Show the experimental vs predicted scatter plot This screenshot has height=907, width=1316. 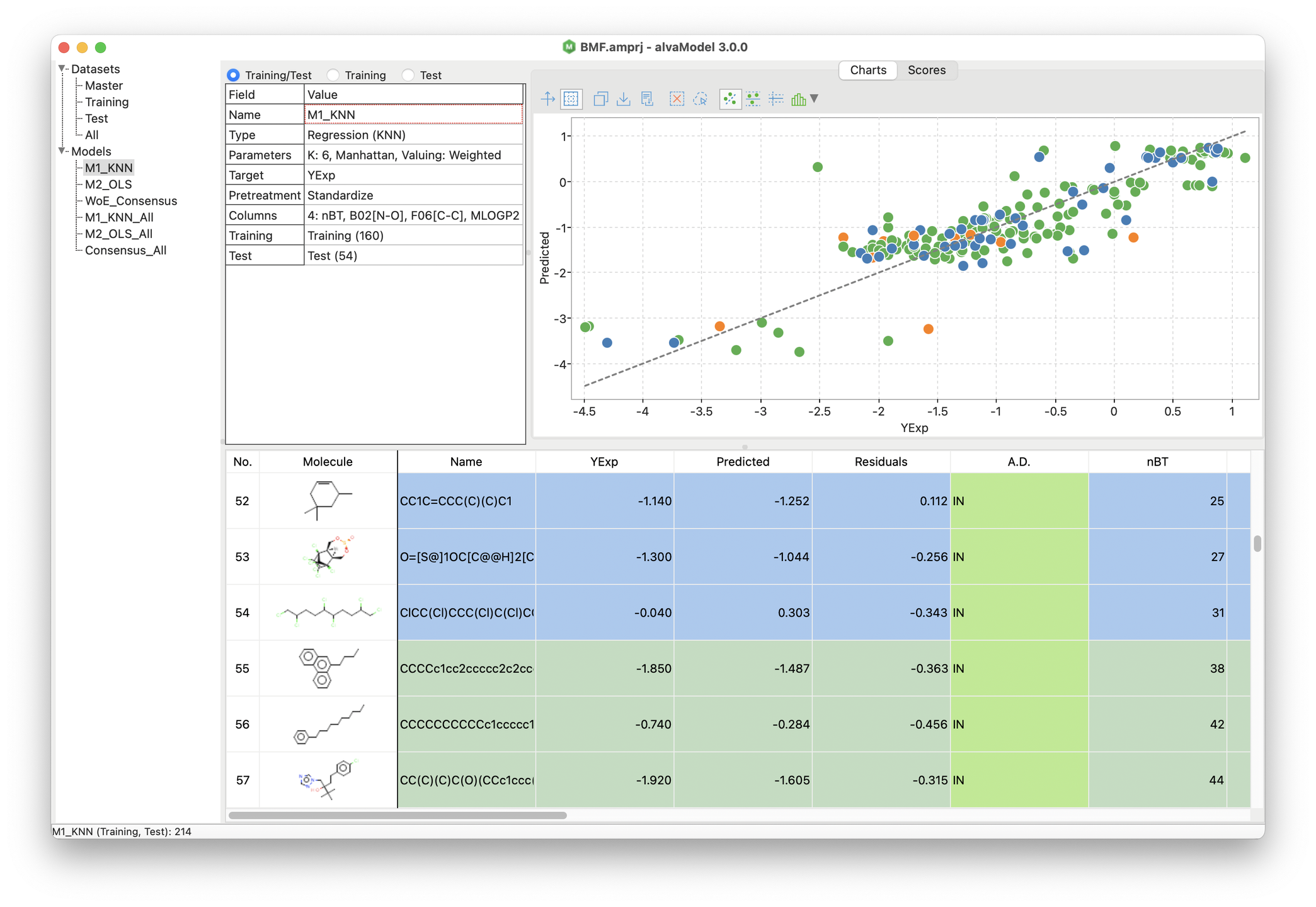pos(730,99)
